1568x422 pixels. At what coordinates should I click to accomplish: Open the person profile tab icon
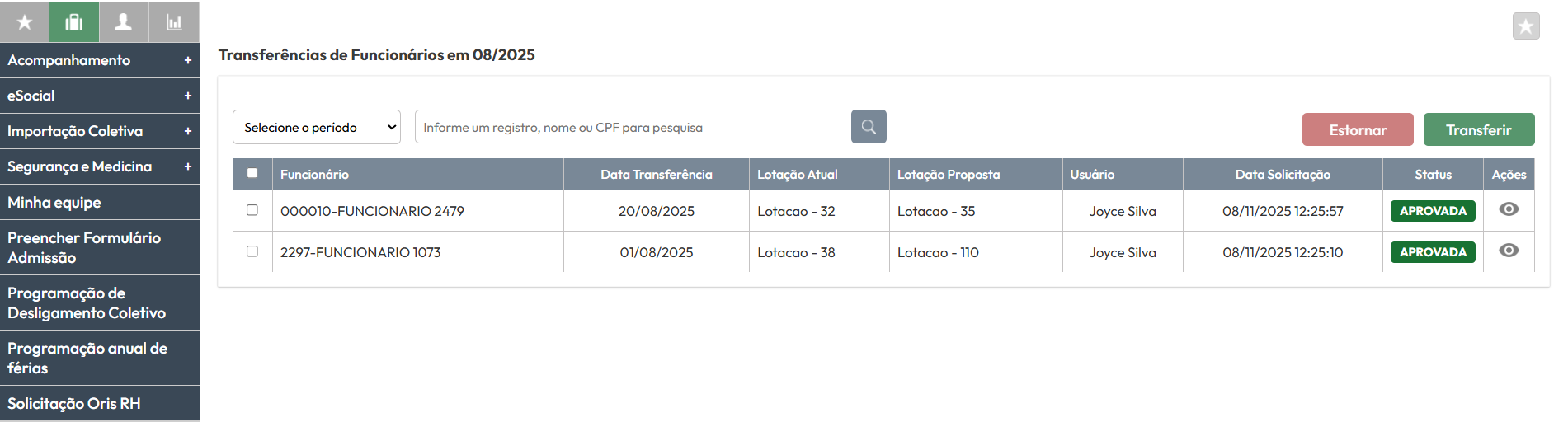124,22
